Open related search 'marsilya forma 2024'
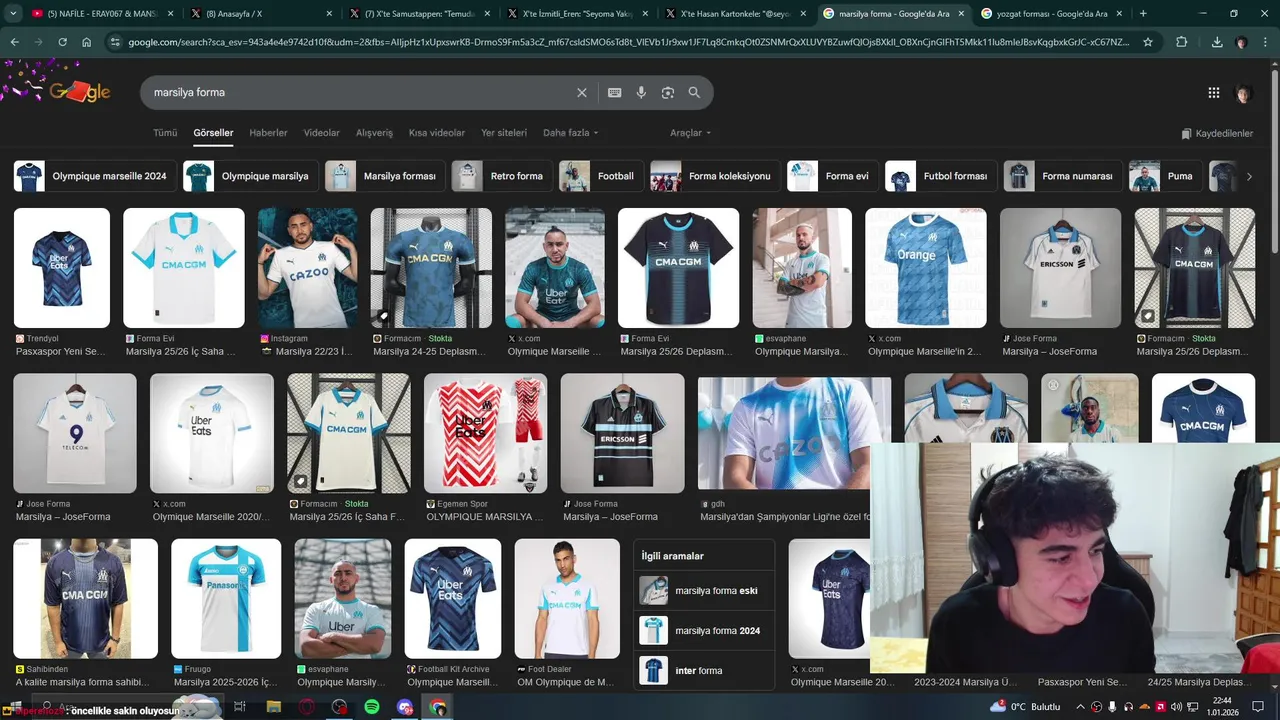Viewport: 1280px width, 720px height. [x=704, y=631]
